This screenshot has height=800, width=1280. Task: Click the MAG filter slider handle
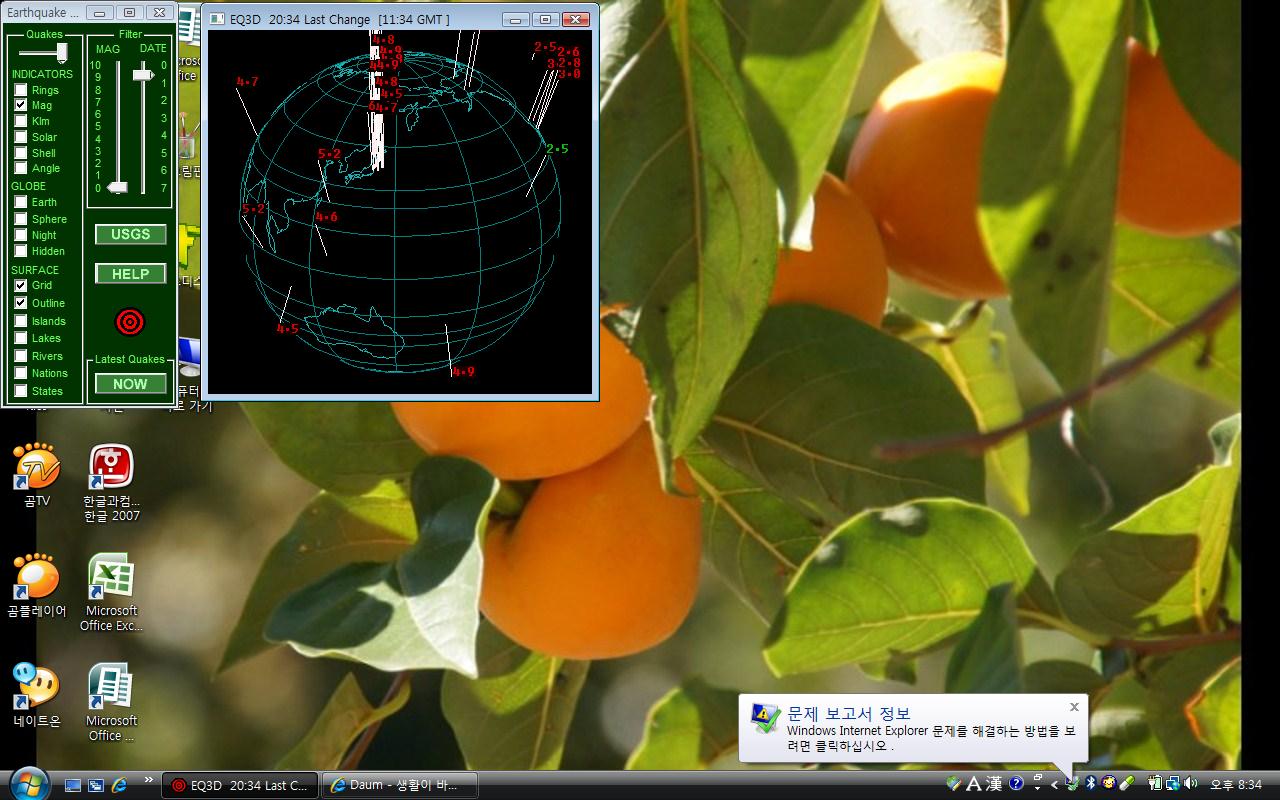[x=117, y=187]
